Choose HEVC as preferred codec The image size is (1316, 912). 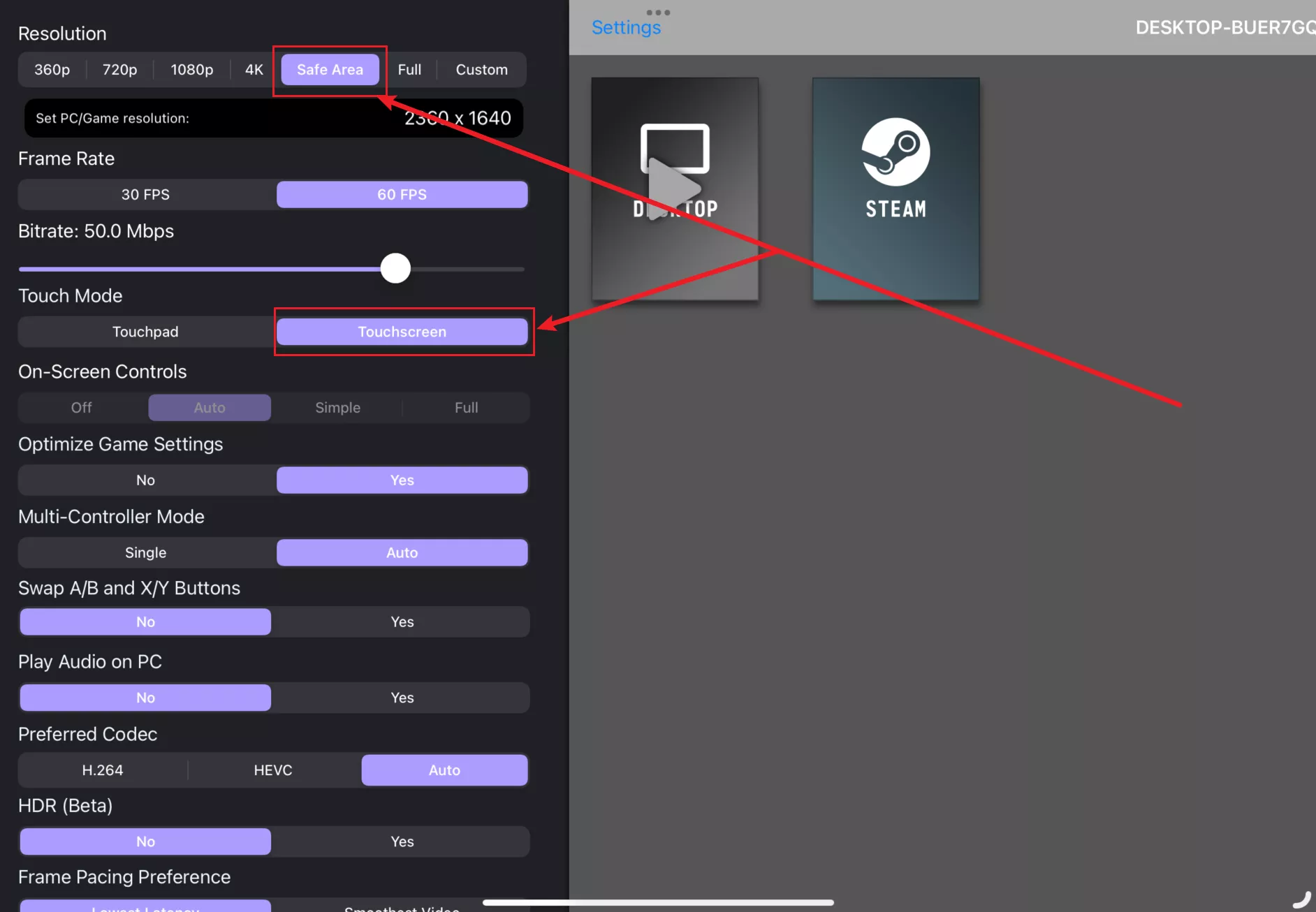(x=273, y=770)
